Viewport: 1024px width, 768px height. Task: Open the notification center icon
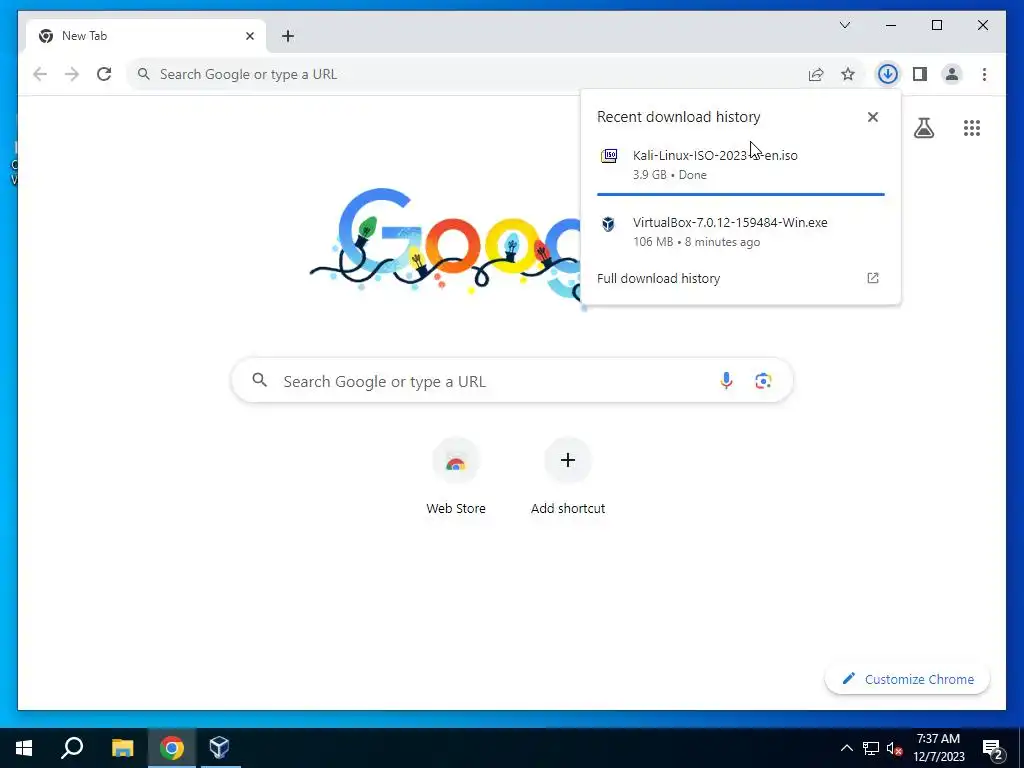pyautogui.click(x=993, y=749)
